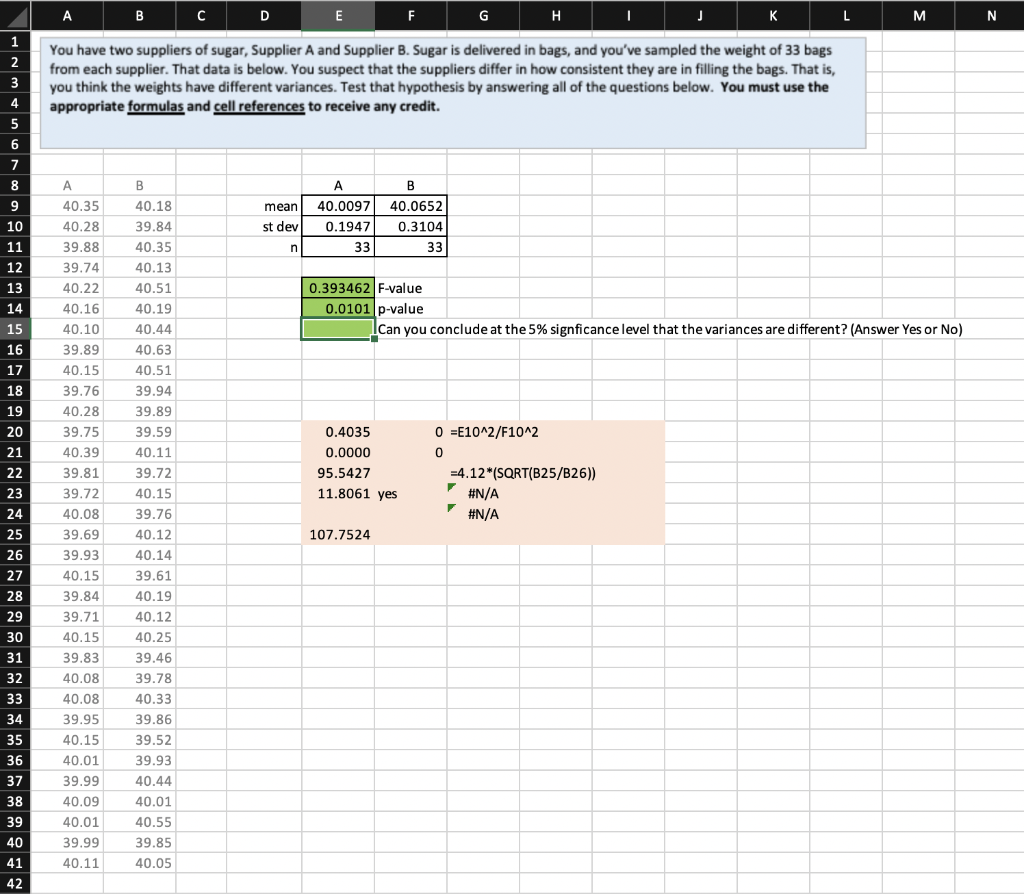The width and height of the screenshot is (1024, 894).
Task: Select column N header
Action: (x=991, y=16)
